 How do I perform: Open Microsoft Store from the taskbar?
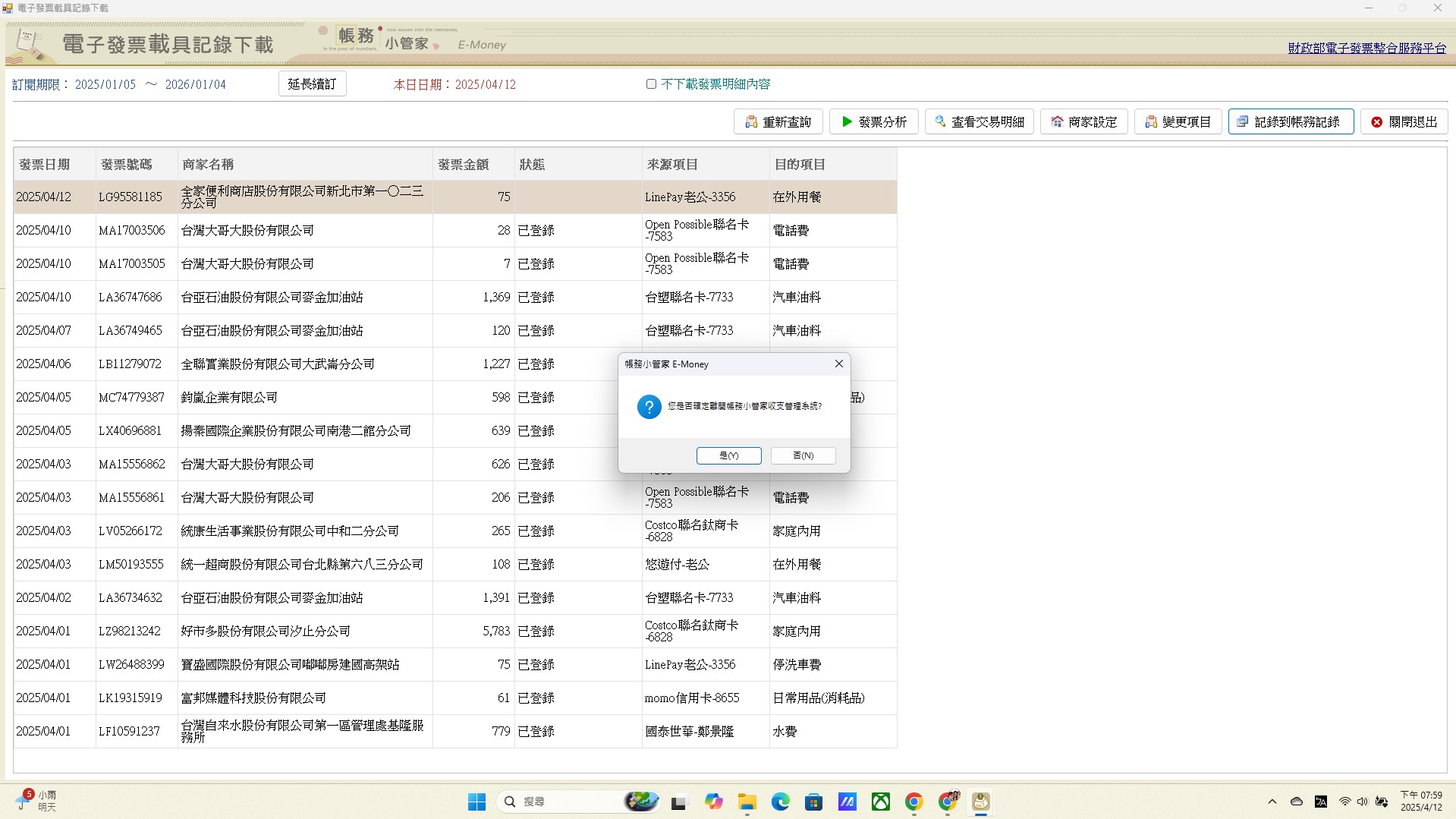click(x=814, y=802)
